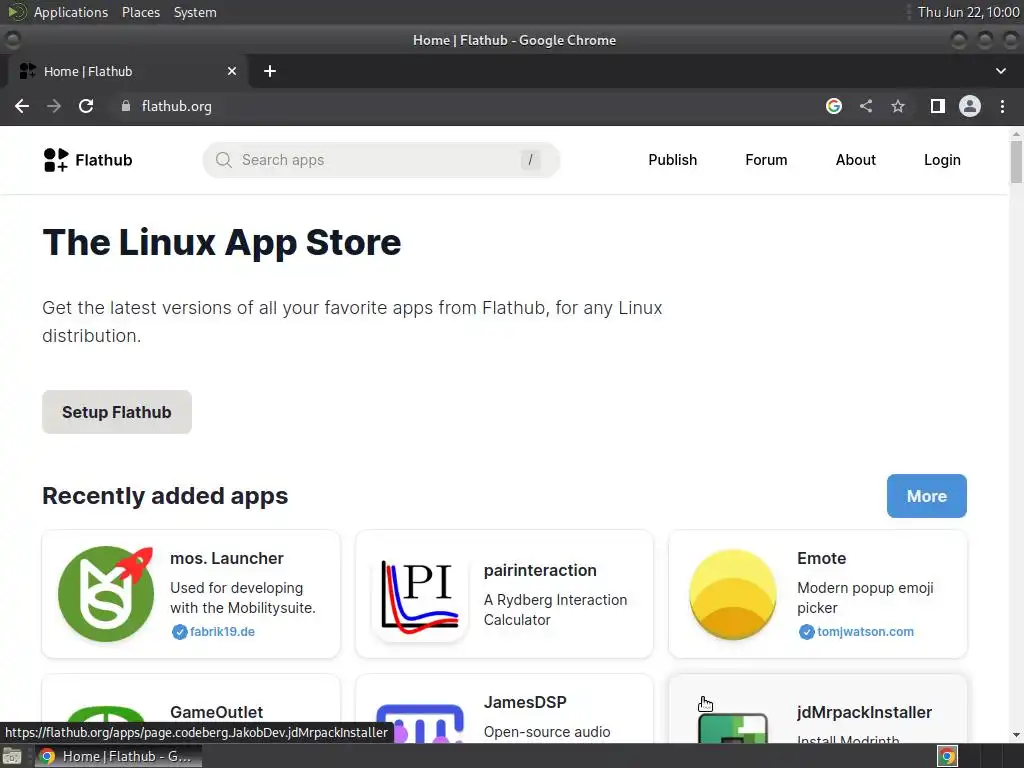The width and height of the screenshot is (1024, 768).
Task: Click the Home | Flathub taskbar window button
Action: pyautogui.click(x=118, y=756)
